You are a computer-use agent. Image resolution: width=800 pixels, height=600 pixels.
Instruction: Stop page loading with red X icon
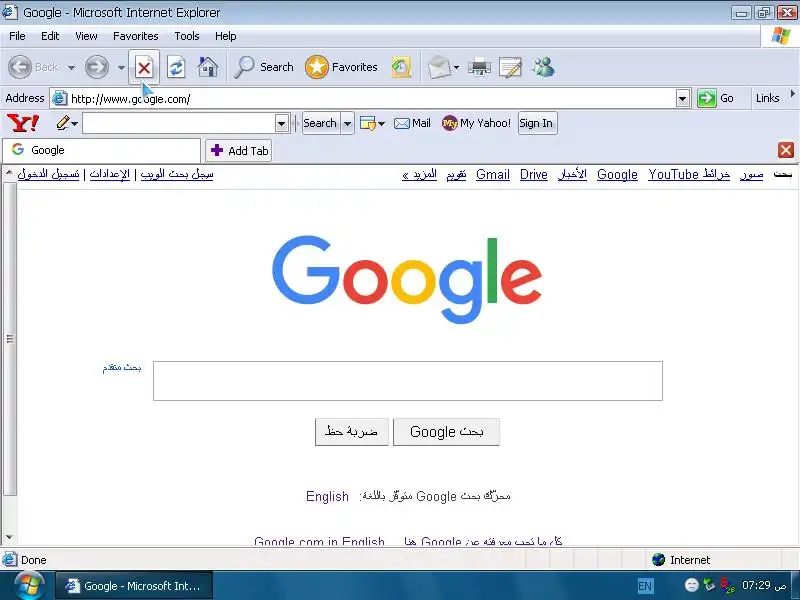(x=144, y=67)
